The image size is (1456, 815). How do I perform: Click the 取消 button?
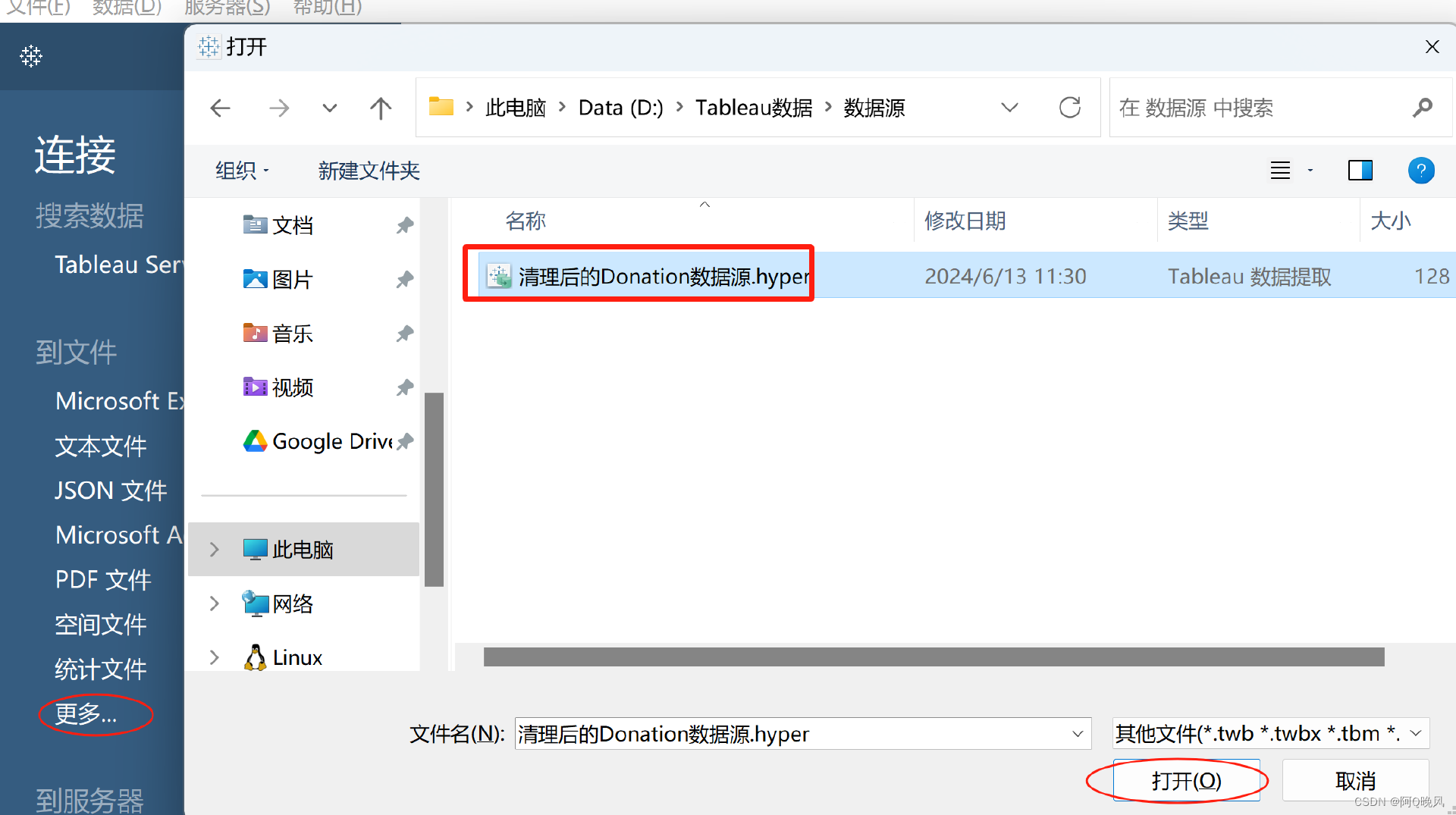tap(1355, 780)
